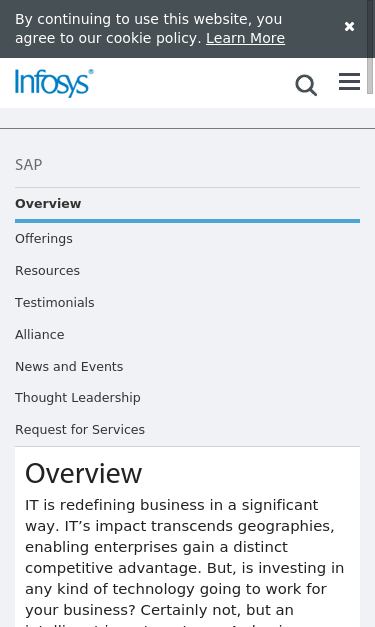
Task: Open the site search magnifier icon
Action: click(306, 85)
